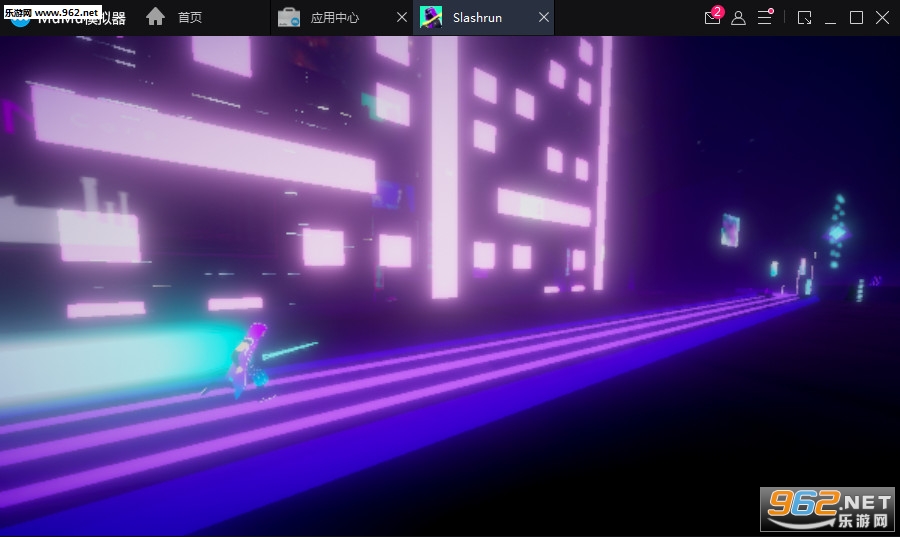Click the home house icon
Viewport: 900px width, 537px height.
[155, 17]
